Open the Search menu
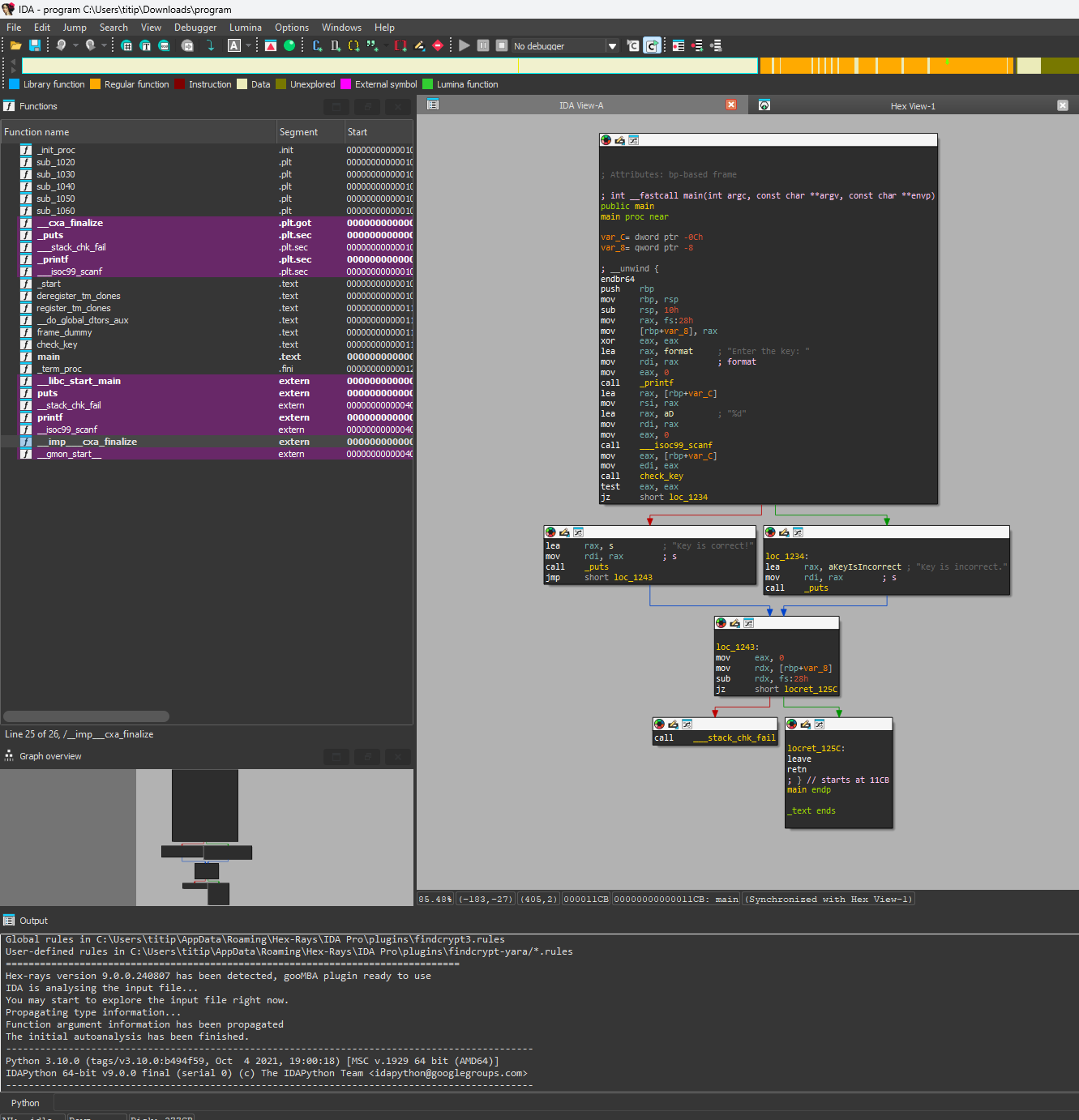This screenshot has height=1120, width=1079. pos(113,28)
